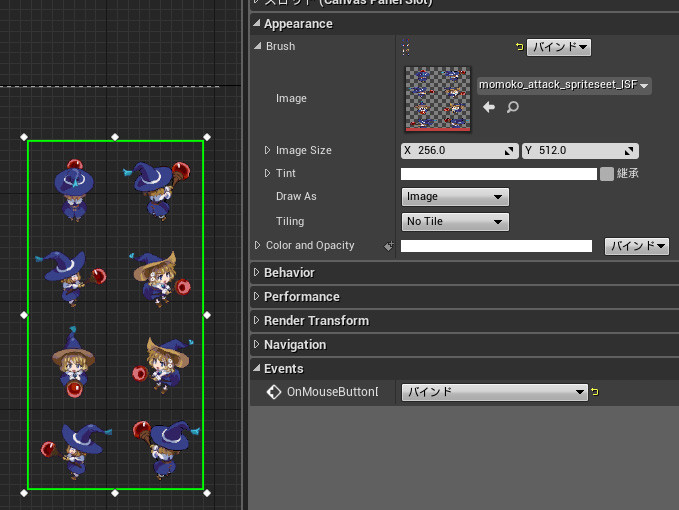Open Color and Opacity バインド dropdown
679x510 pixels.
coord(637,246)
